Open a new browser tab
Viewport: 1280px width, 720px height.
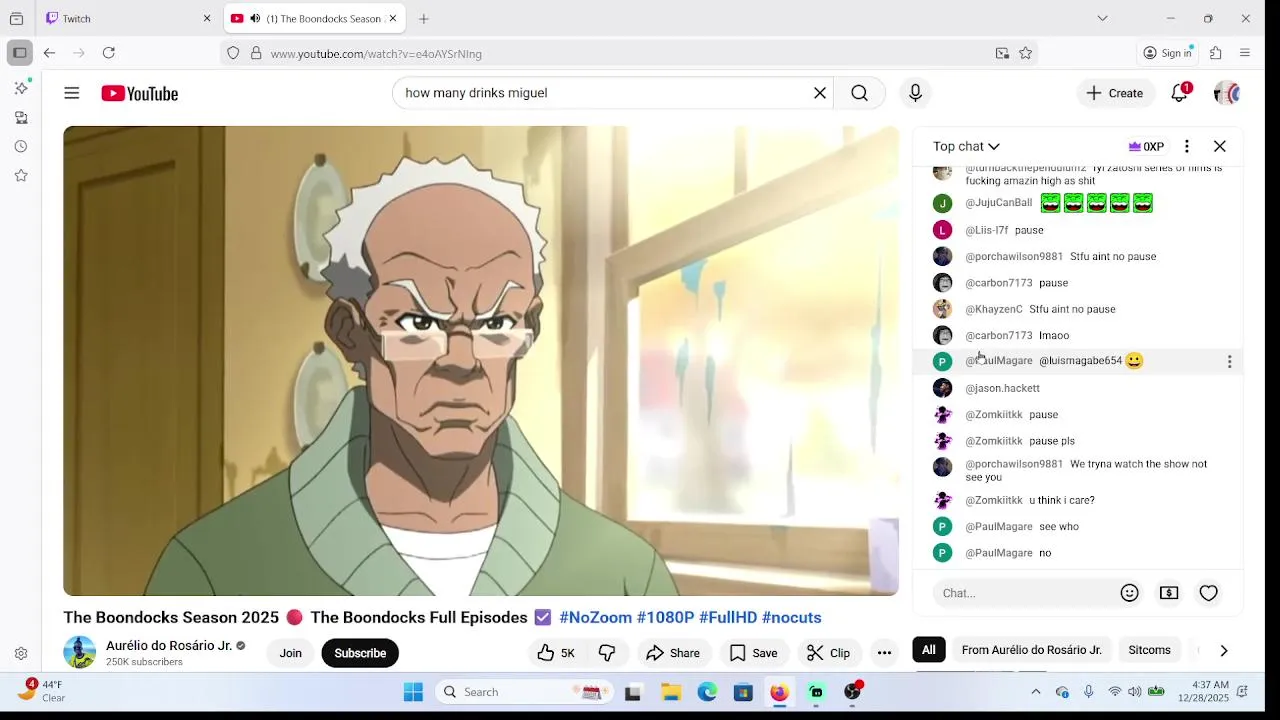tap(424, 19)
